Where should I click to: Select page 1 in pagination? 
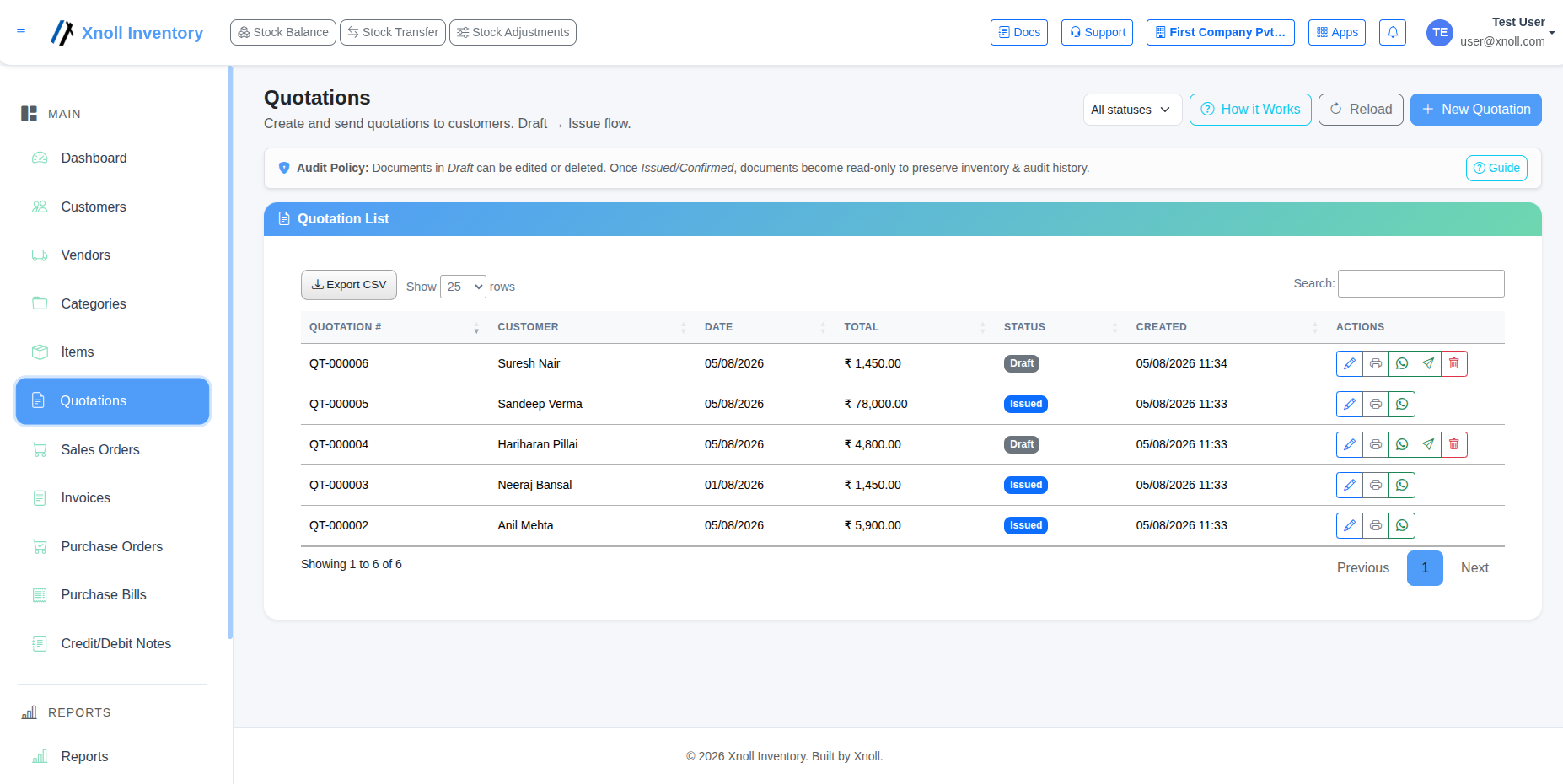[1425, 568]
